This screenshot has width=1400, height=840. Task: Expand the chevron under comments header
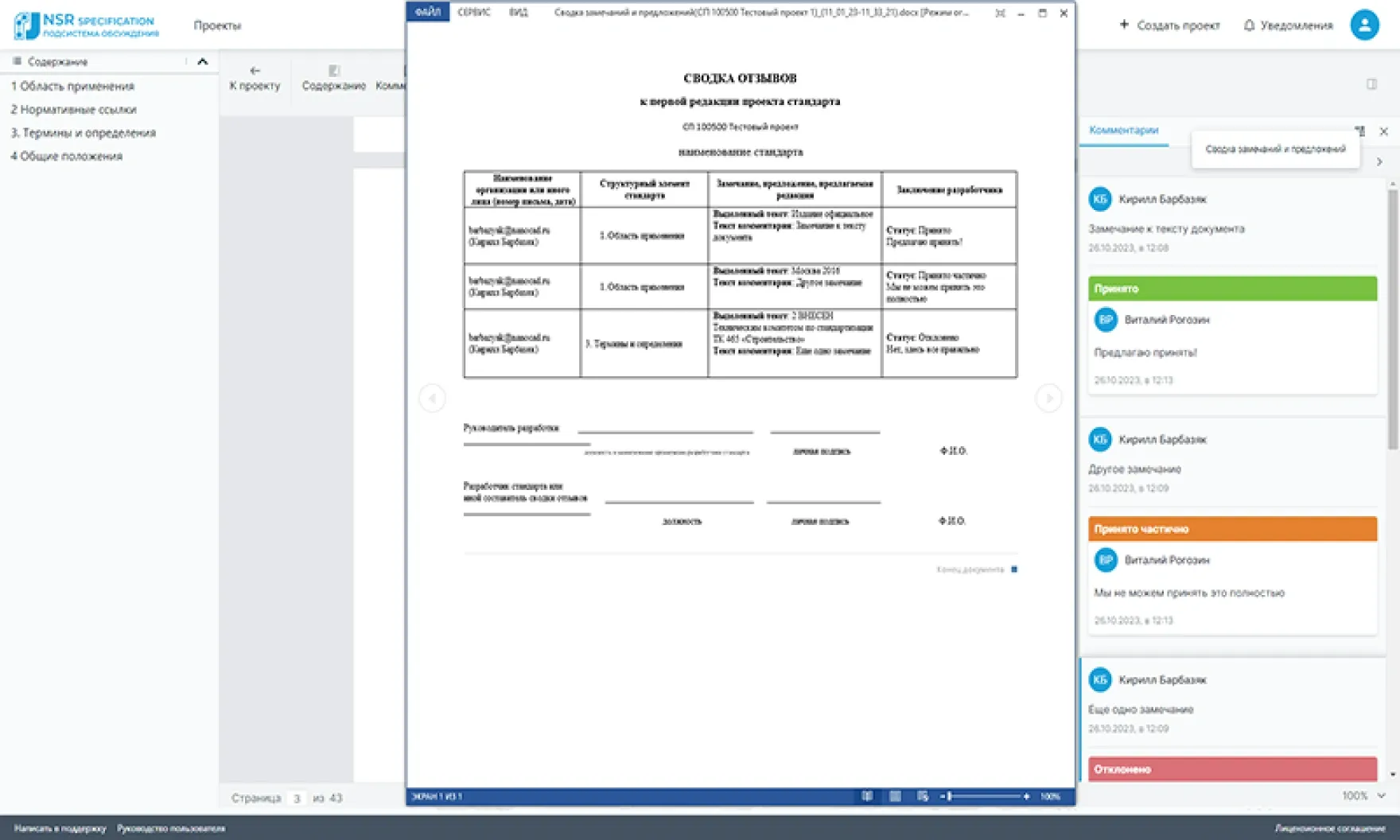tap(1379, 161)
